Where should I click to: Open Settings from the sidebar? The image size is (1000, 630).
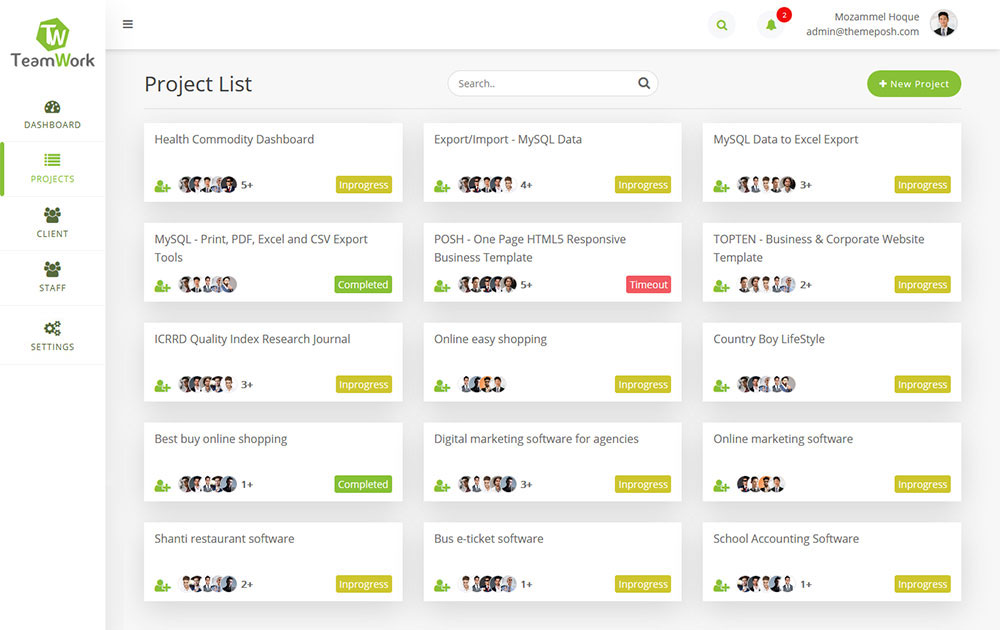pos(52,335)
